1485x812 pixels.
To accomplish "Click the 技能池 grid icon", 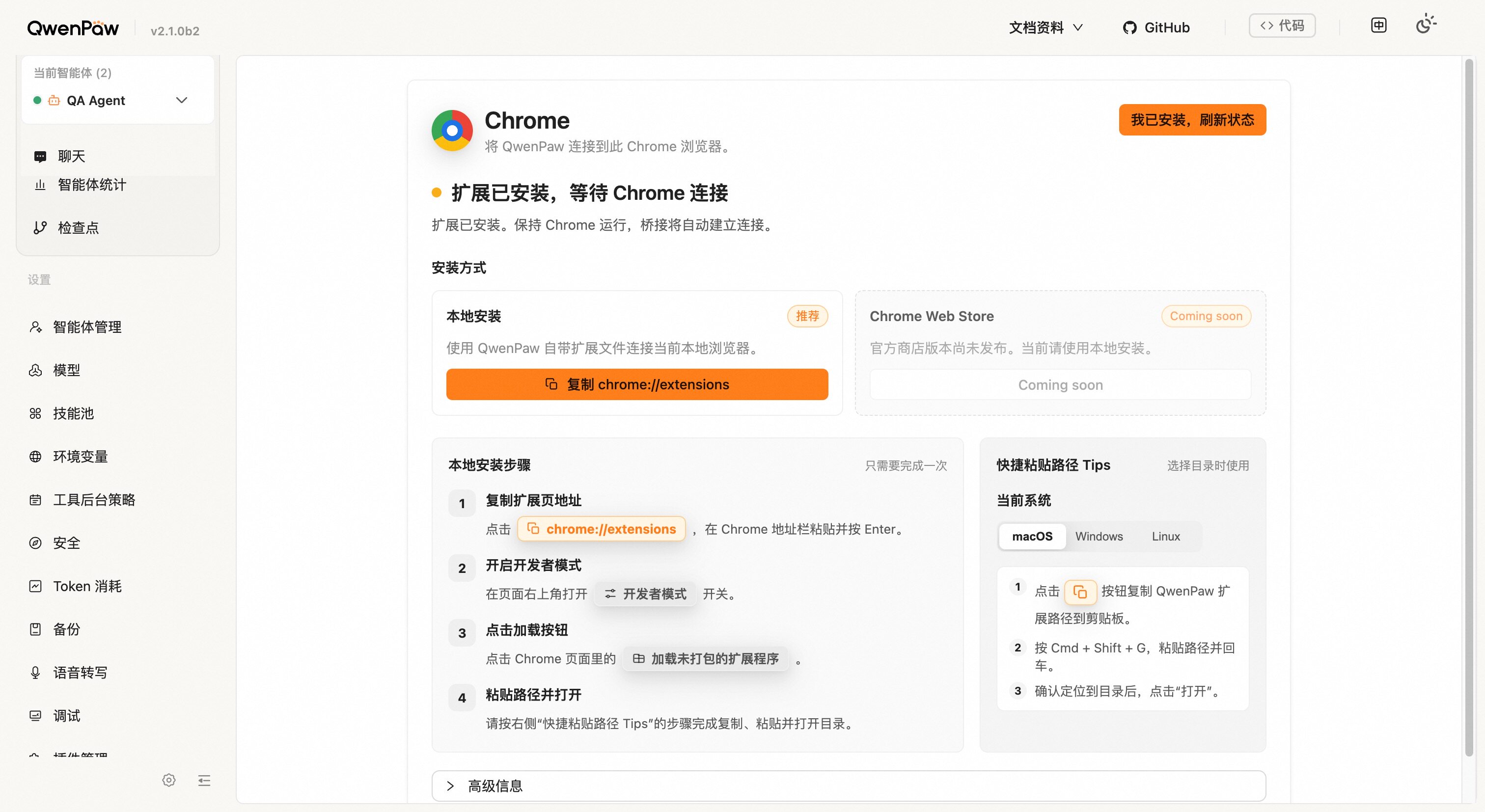I will coord(35,414).
